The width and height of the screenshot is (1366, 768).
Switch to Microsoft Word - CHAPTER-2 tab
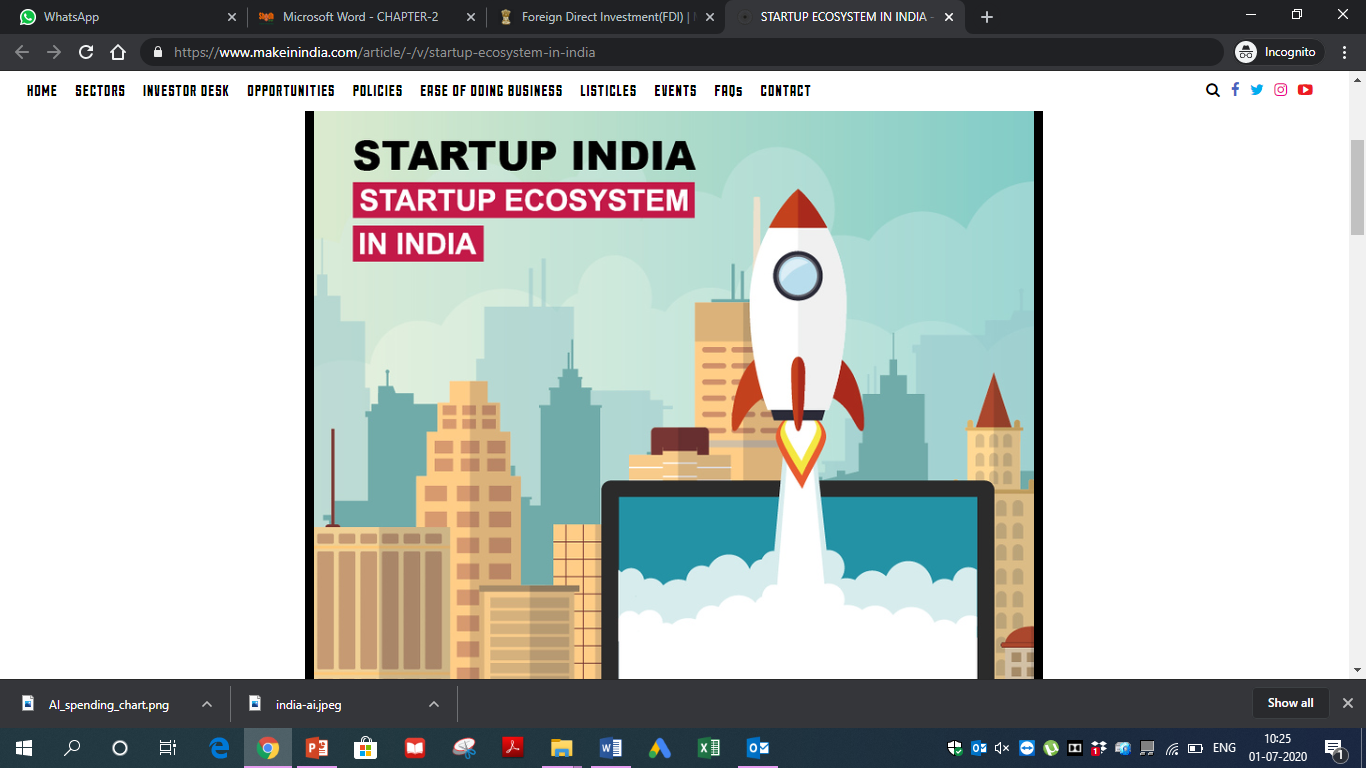[x=365, y=17]
